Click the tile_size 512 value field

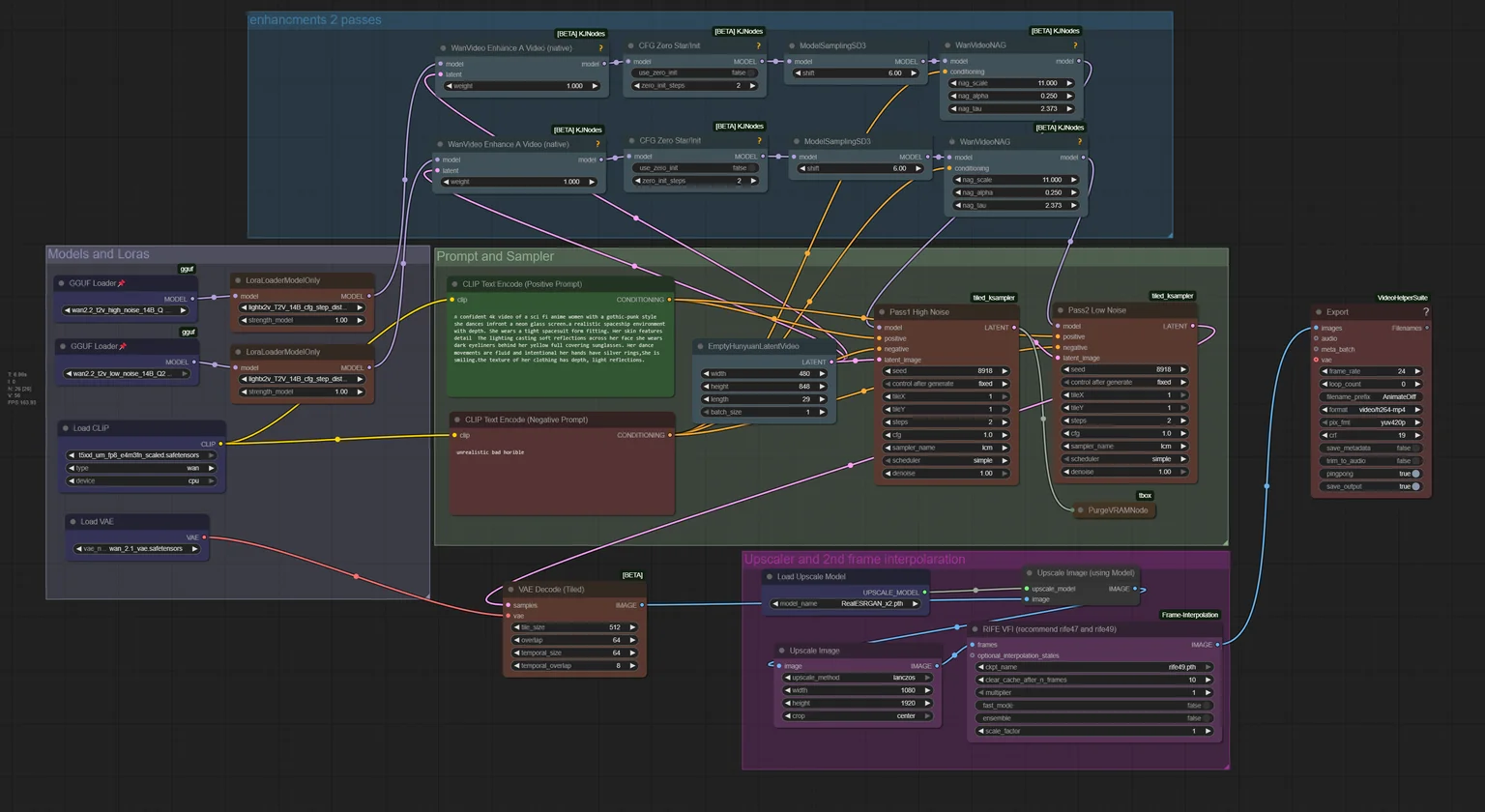click(574, 627)
